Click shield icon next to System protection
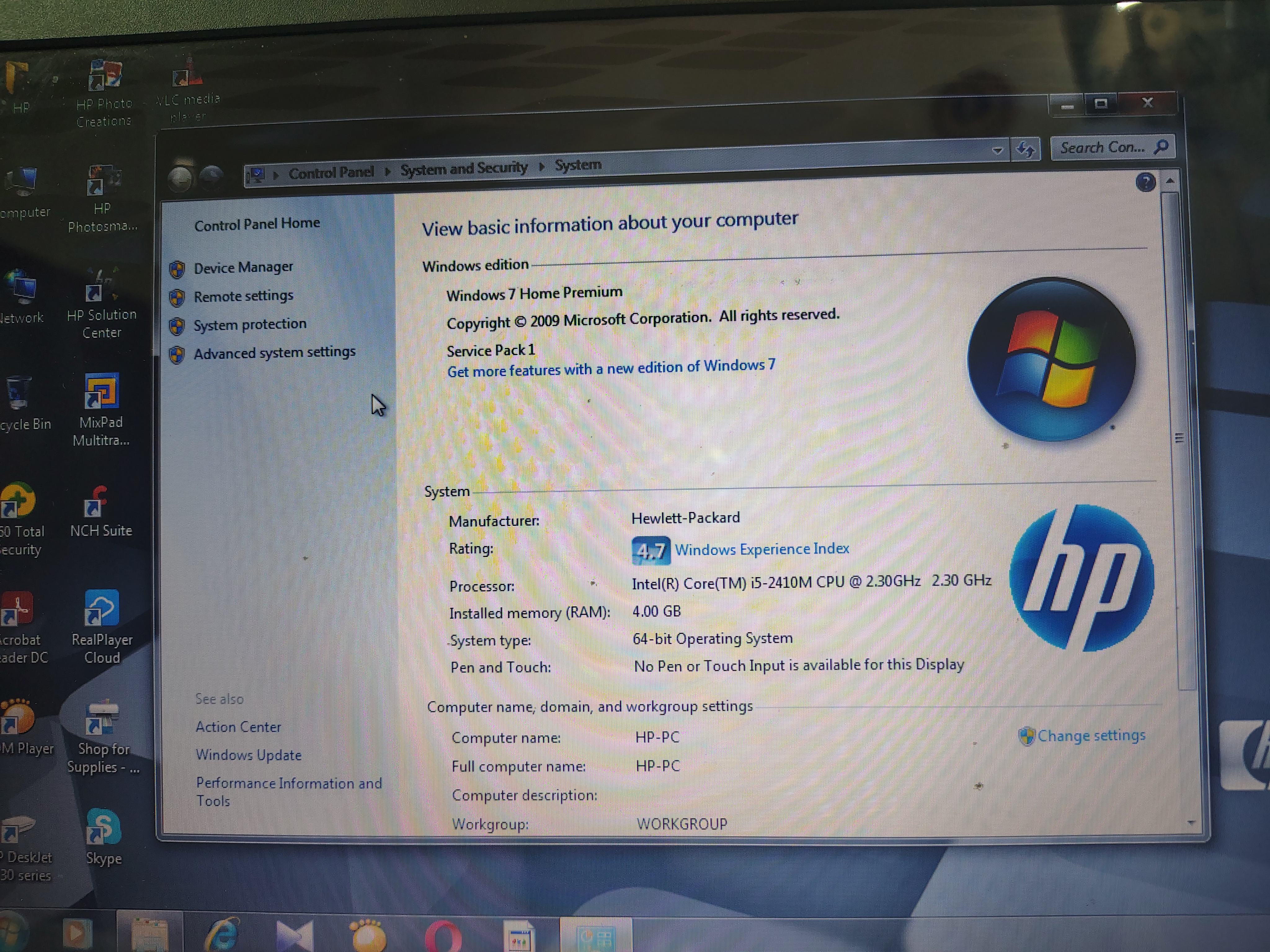The height and width of the screenshot is (952, 1270). (x=177, y=326)
